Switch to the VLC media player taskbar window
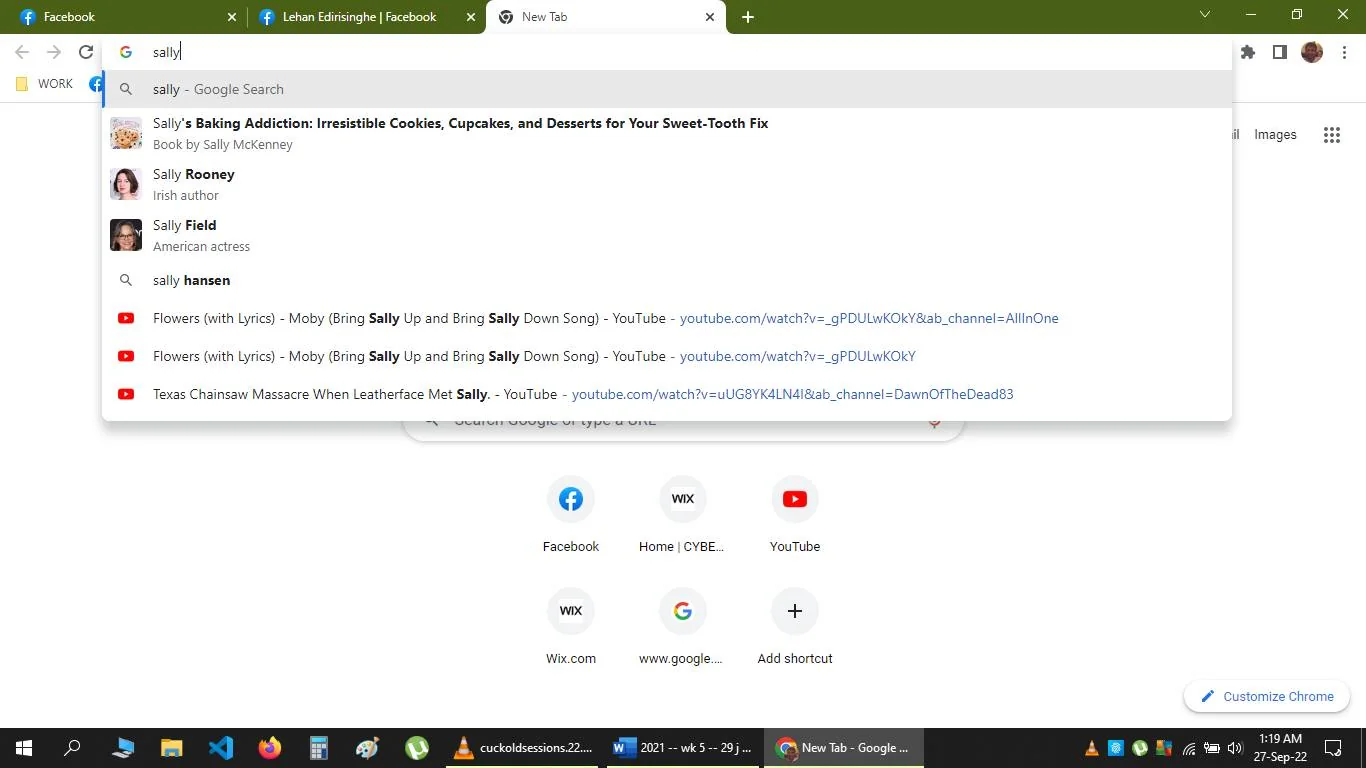 [523, 748]
